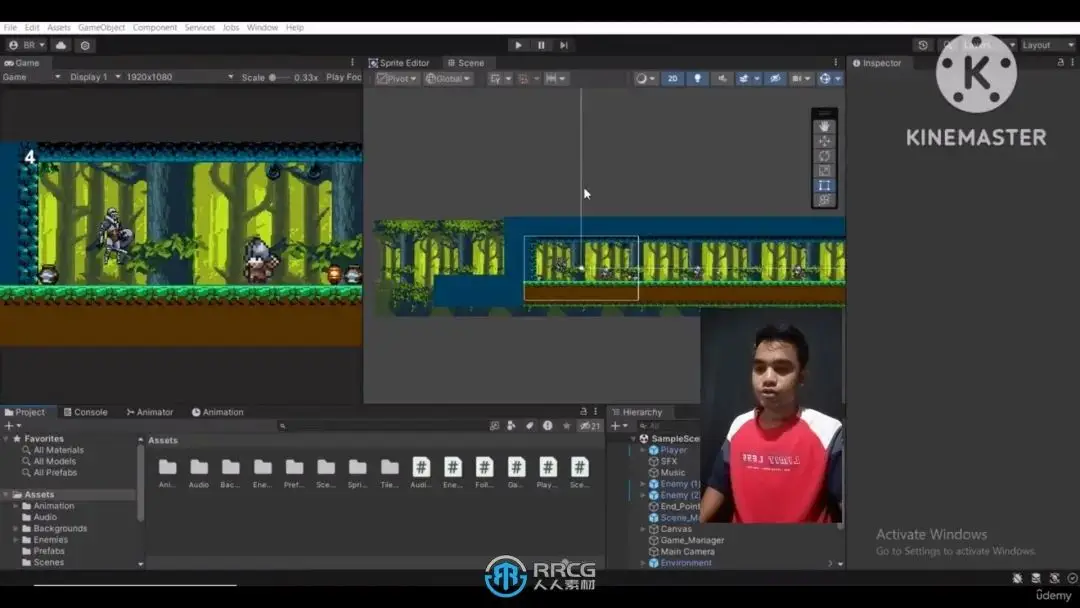Click the Pause button
Viewport: 1080px width, 608px height.
click(541, 45)
